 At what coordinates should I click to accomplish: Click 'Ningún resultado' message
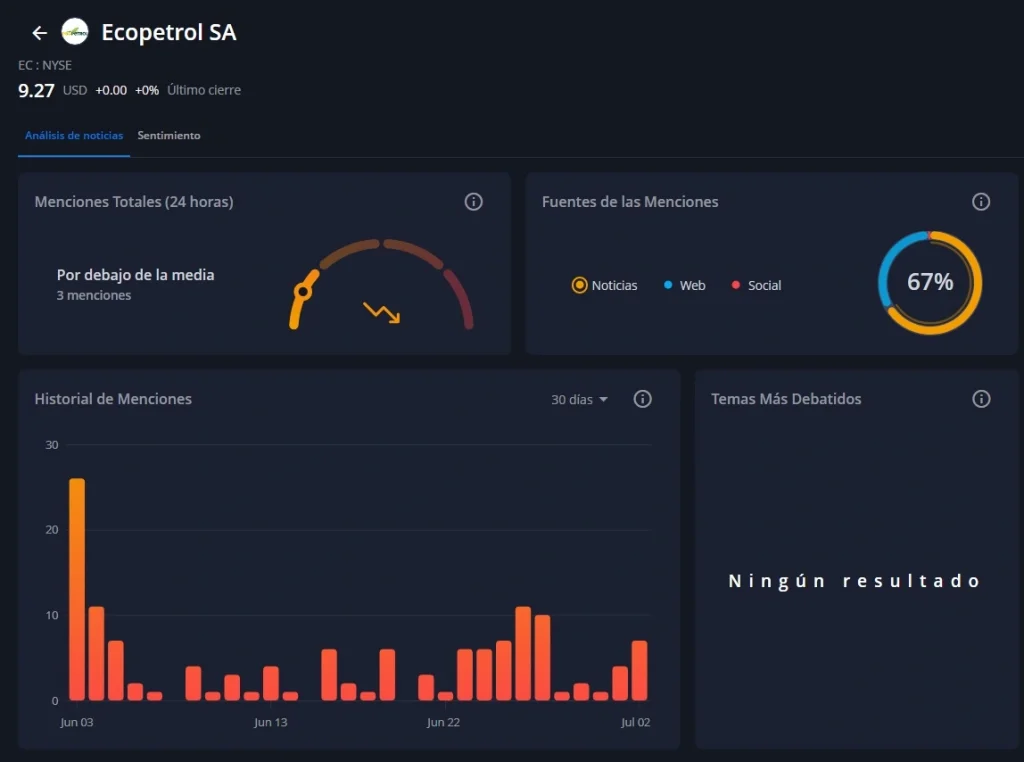point(855,581)
